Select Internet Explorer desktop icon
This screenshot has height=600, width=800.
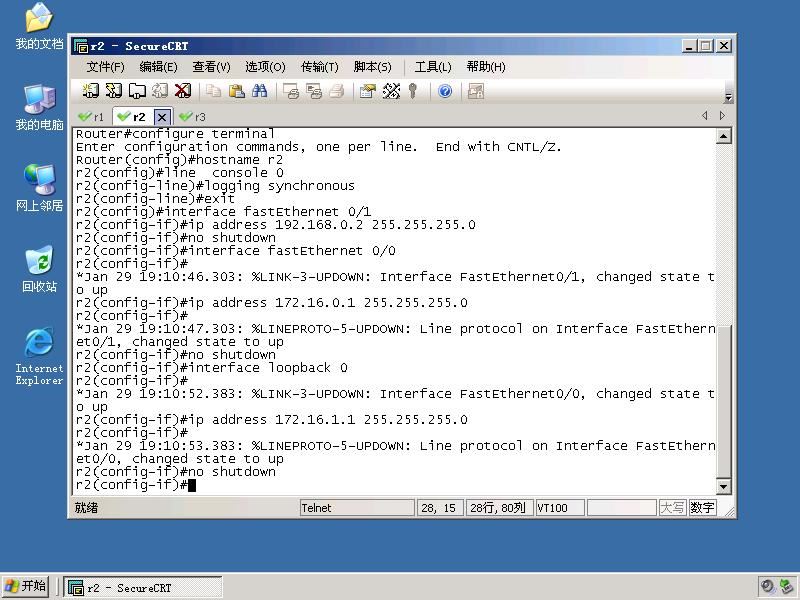pos(39,356)
